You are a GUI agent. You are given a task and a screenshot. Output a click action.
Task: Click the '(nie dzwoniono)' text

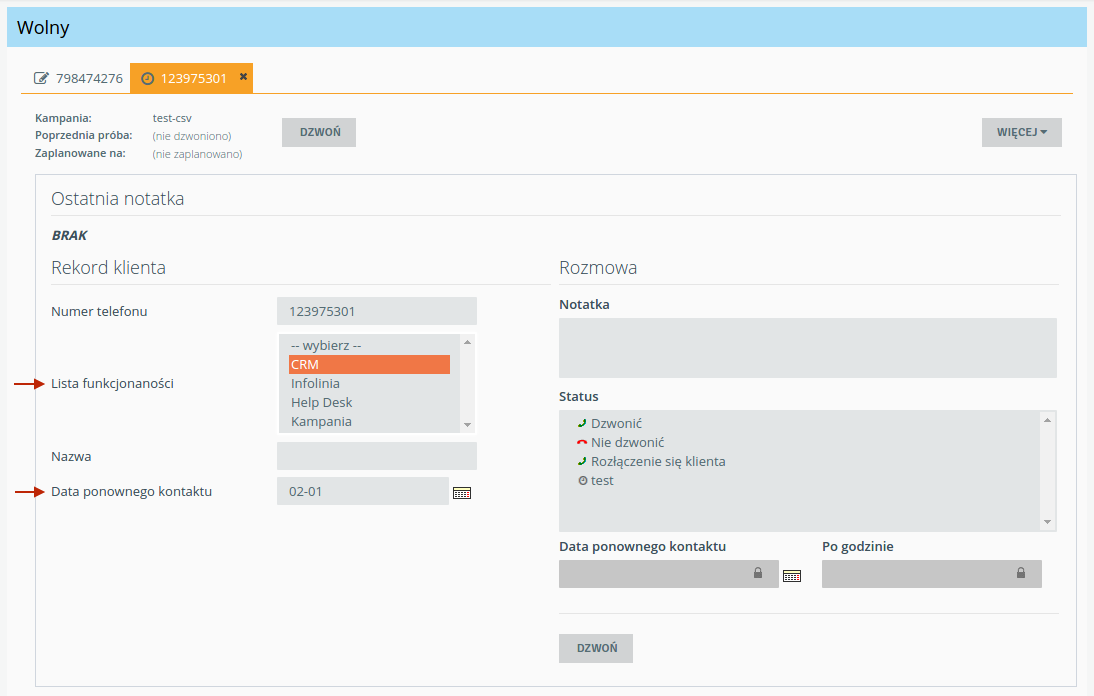click(x=192, y=136)
